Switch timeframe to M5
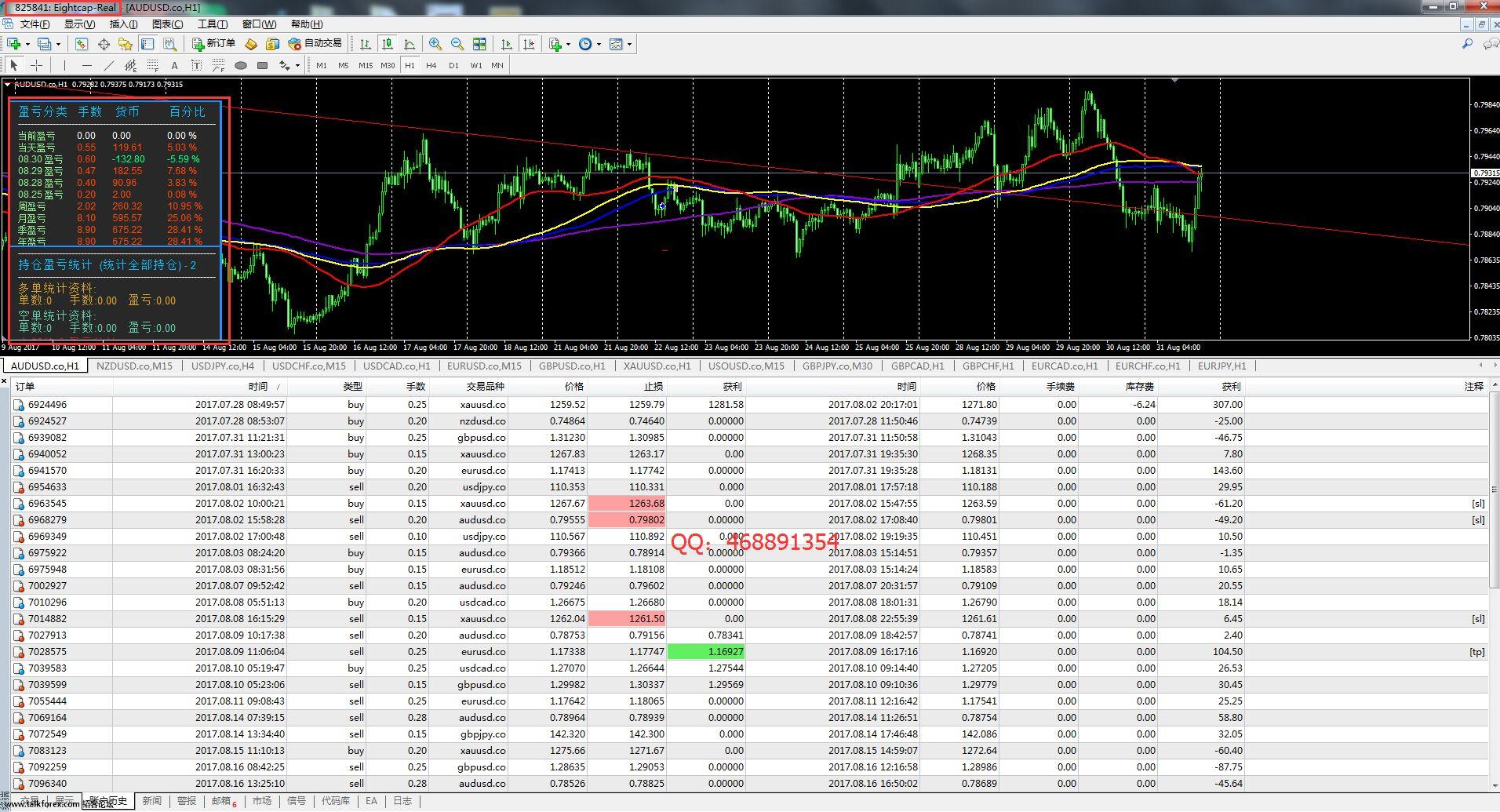 tap(344, 65)
